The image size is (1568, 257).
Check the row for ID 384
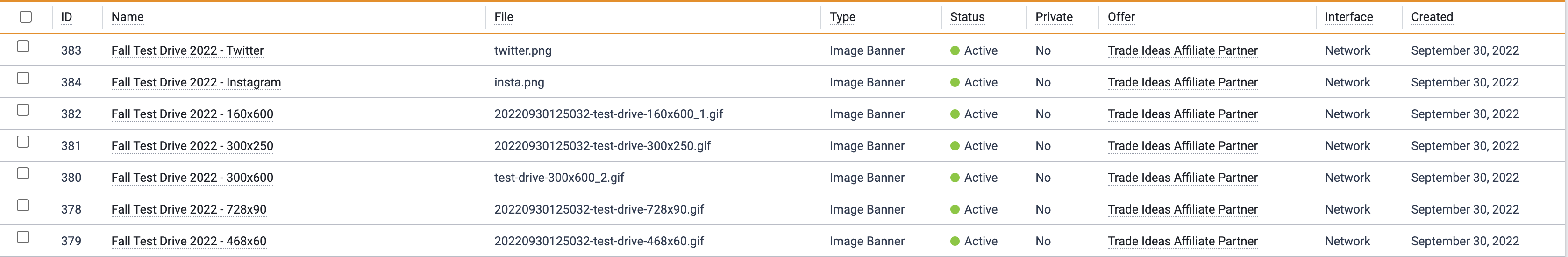point(23,78)
